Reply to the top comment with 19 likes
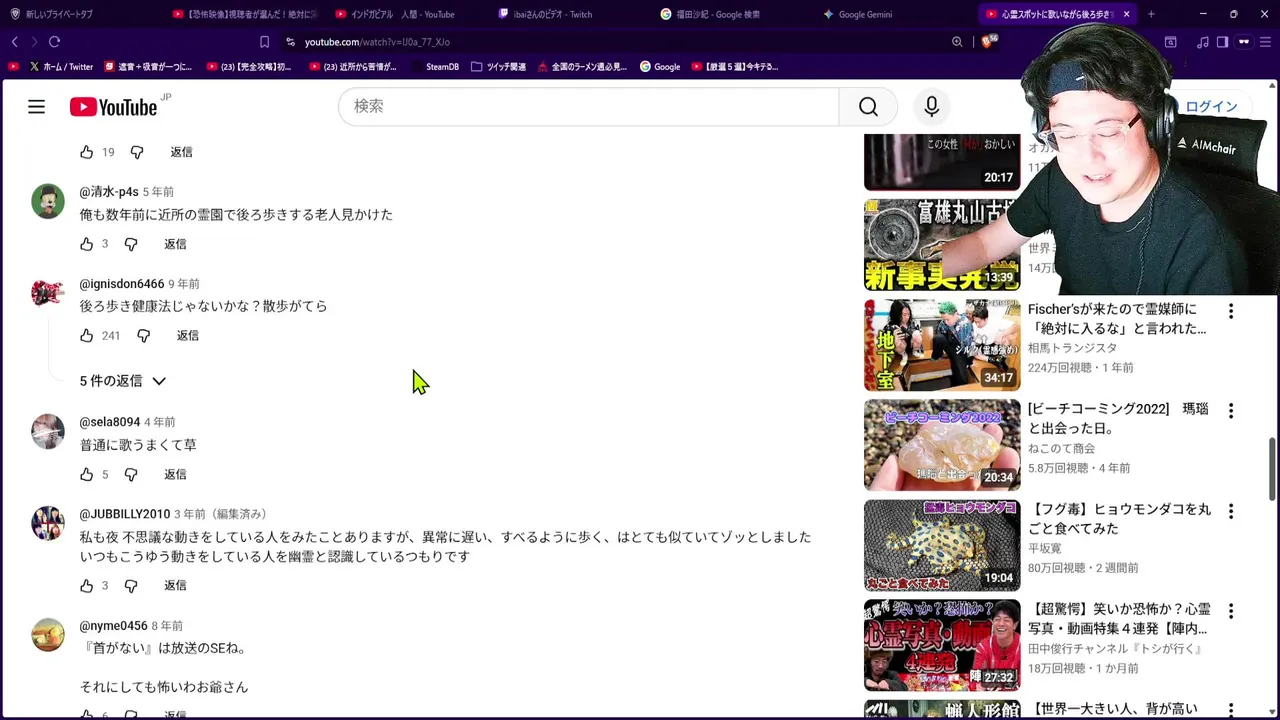The image size is (1280, 720). 181,152
